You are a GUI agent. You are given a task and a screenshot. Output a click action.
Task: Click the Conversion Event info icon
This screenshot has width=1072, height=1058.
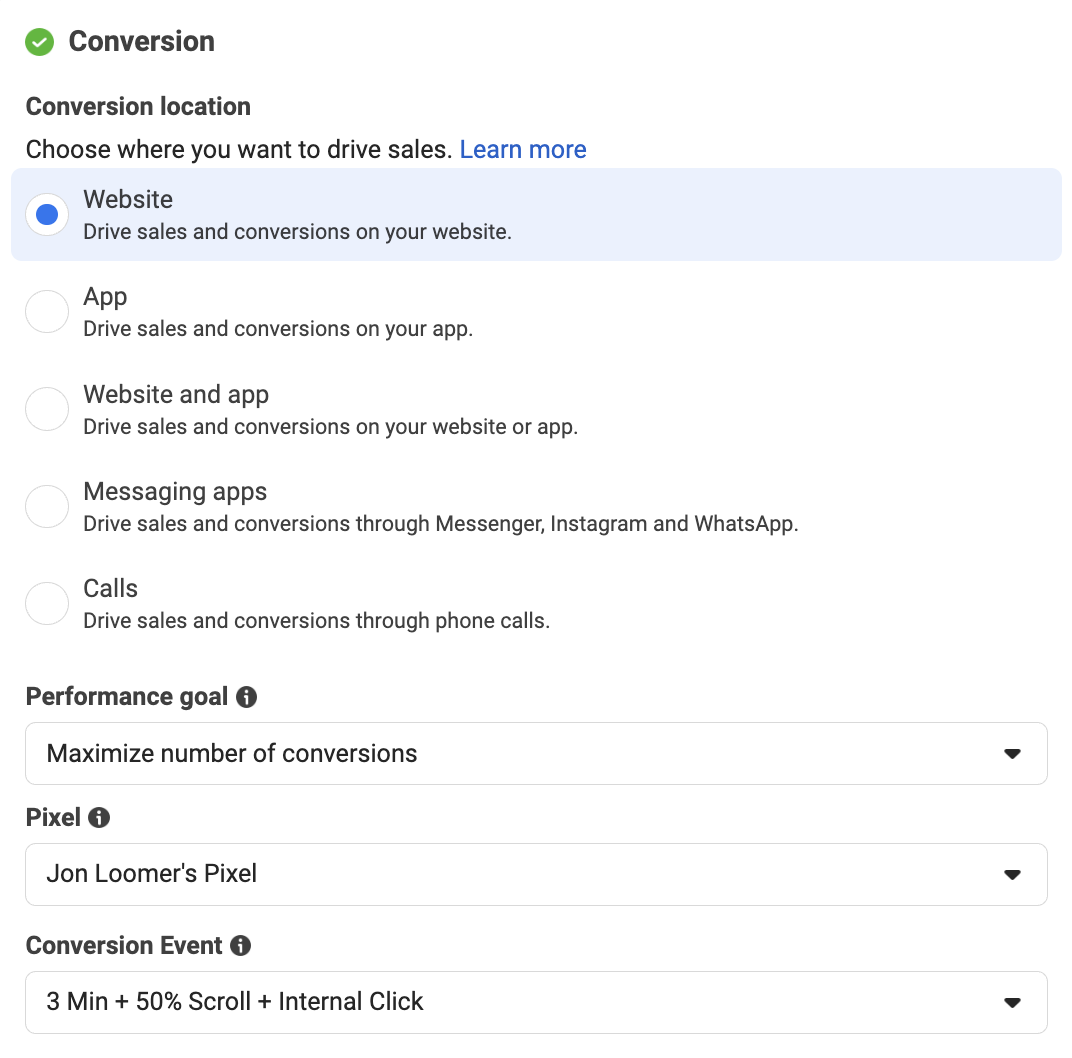[240, 945]
